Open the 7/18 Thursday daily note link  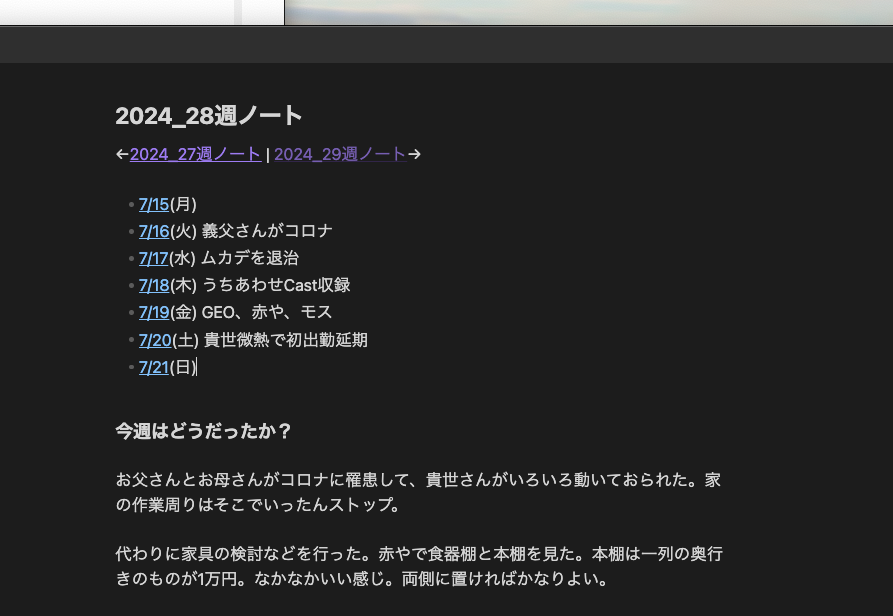click(153, 285)
